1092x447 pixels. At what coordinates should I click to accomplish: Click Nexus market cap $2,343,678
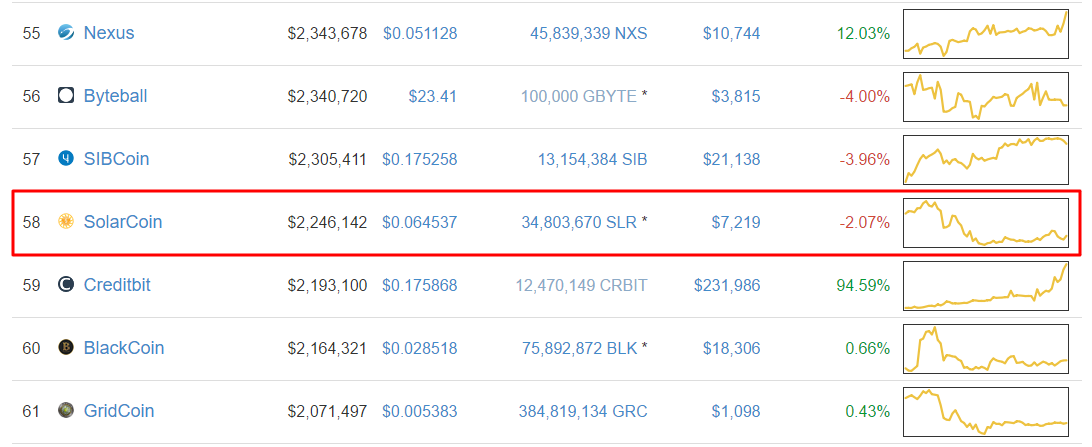pos(327,33)
